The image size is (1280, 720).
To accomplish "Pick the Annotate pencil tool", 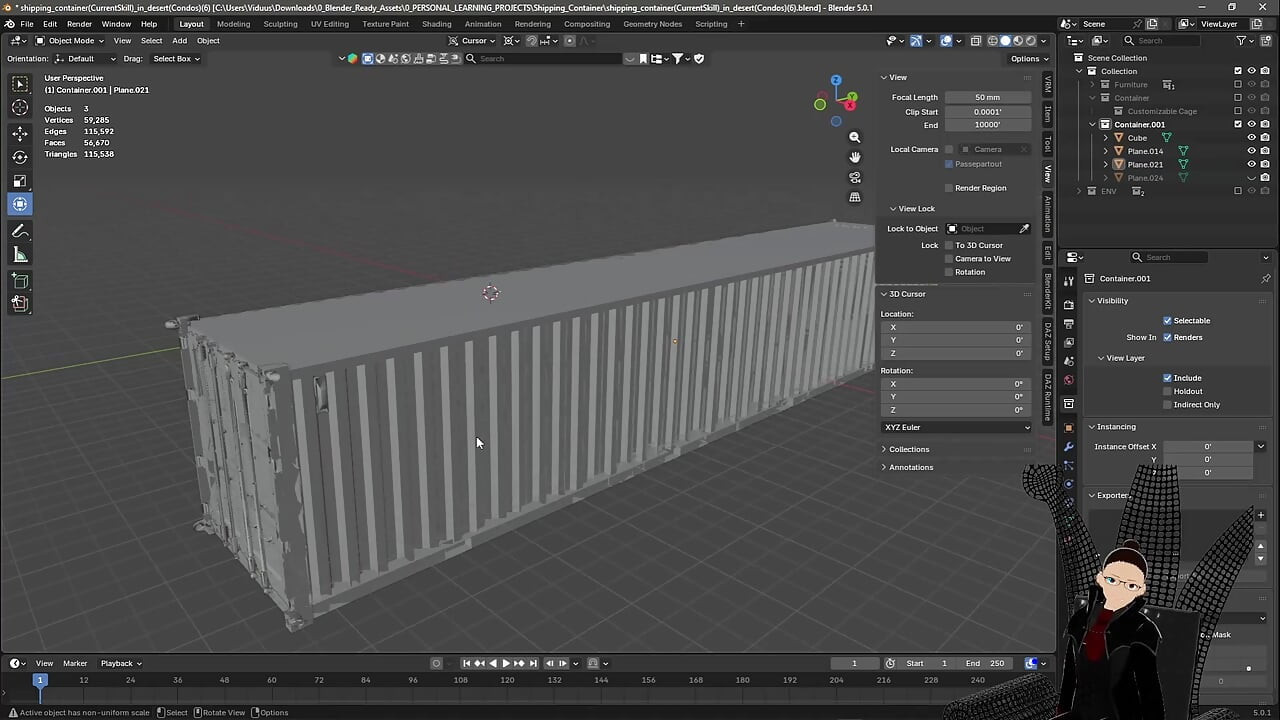I will (20, 231).
